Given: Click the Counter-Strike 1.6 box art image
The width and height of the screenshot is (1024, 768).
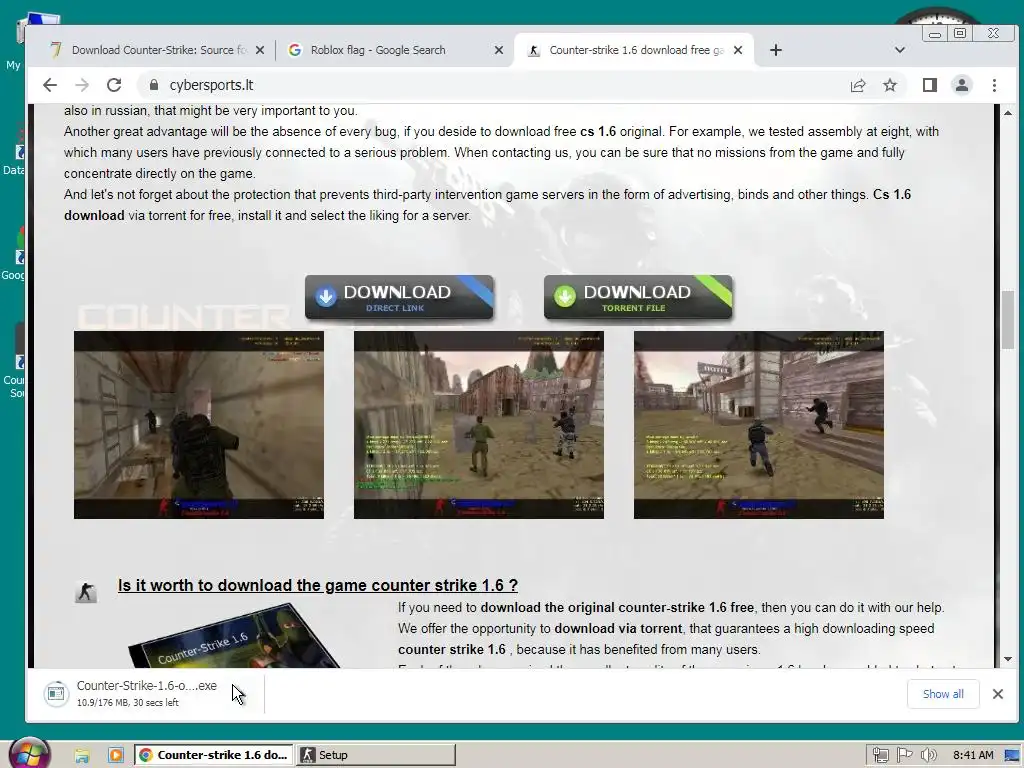Looking at the screenshot, I should pyautogui.click(x=235, y=635).
